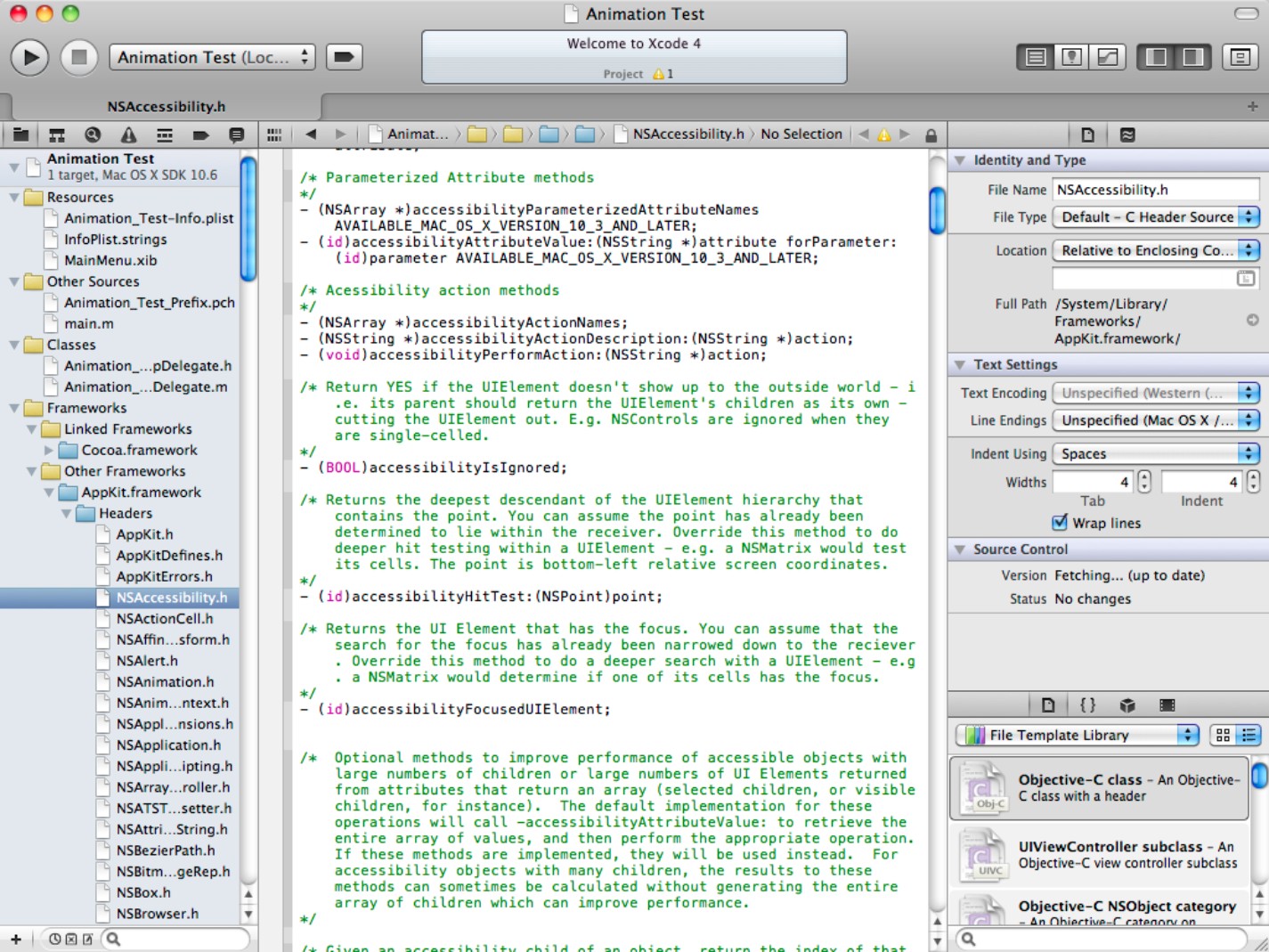1269x952 pixels.
Task: Toggle the Wrap lines checkbox
Action: point(1060,523)
